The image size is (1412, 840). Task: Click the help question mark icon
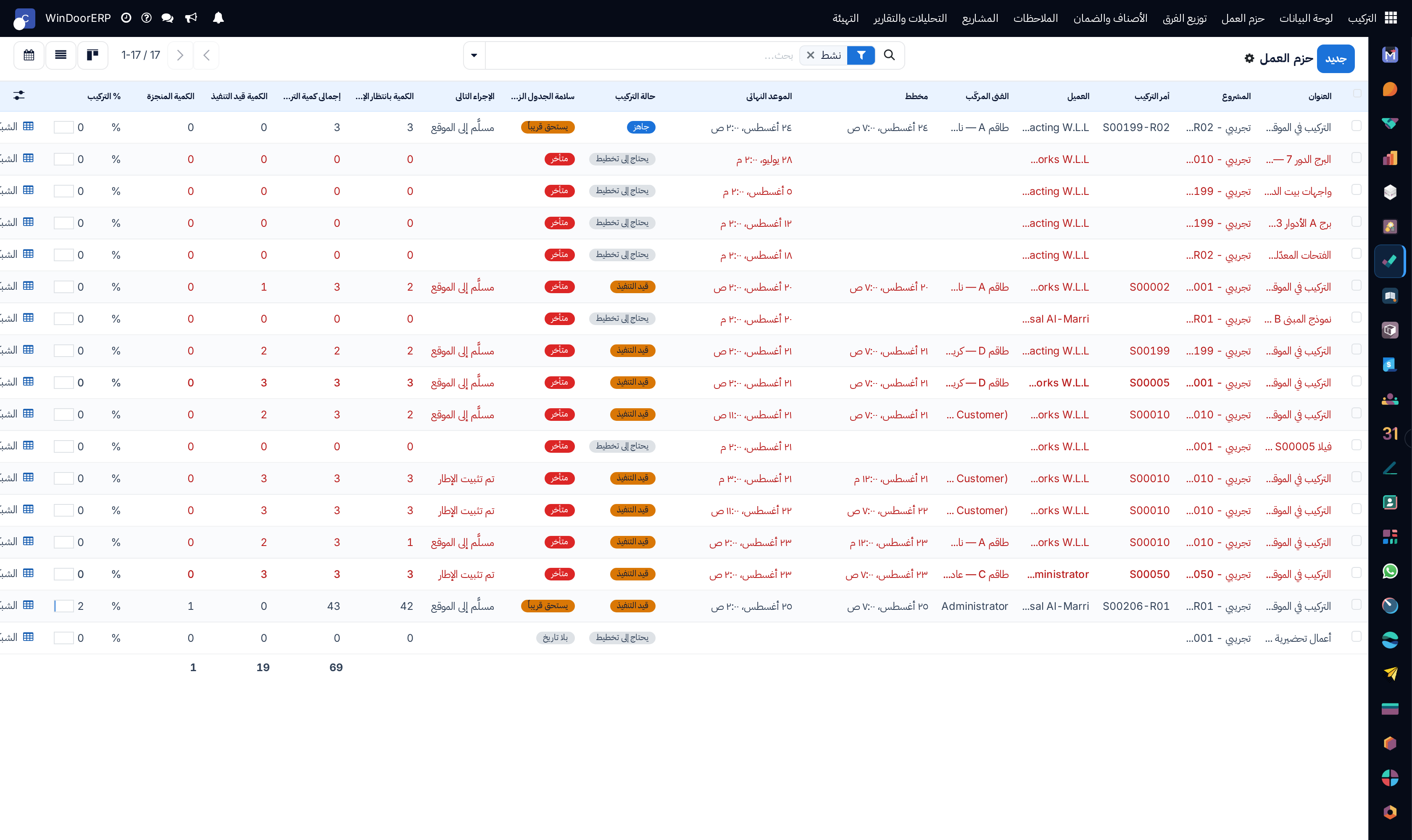pyautogui.click(x=147, y=18)
